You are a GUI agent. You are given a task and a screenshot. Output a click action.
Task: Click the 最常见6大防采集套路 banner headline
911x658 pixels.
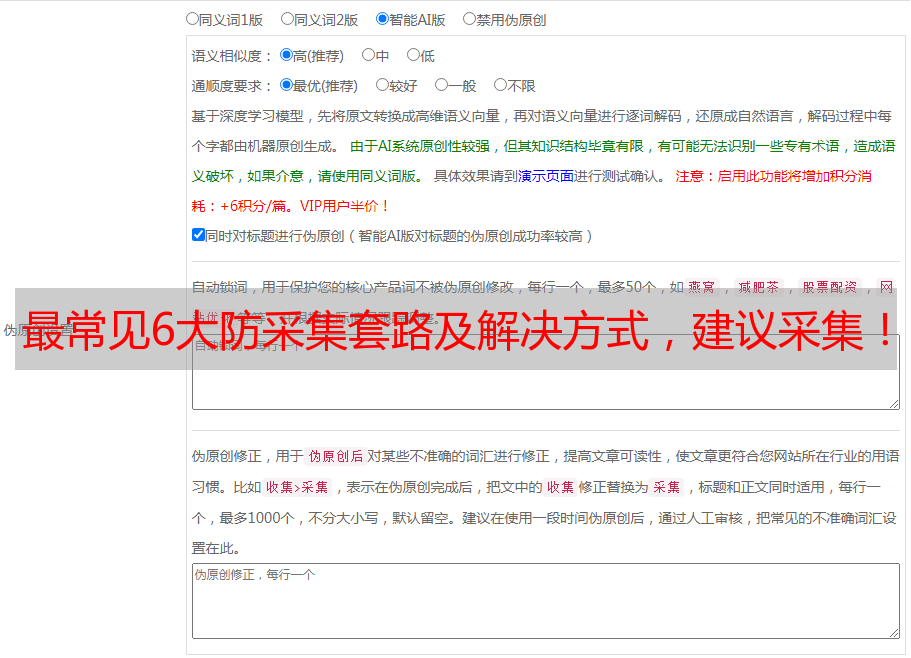[x=455, y=329]
